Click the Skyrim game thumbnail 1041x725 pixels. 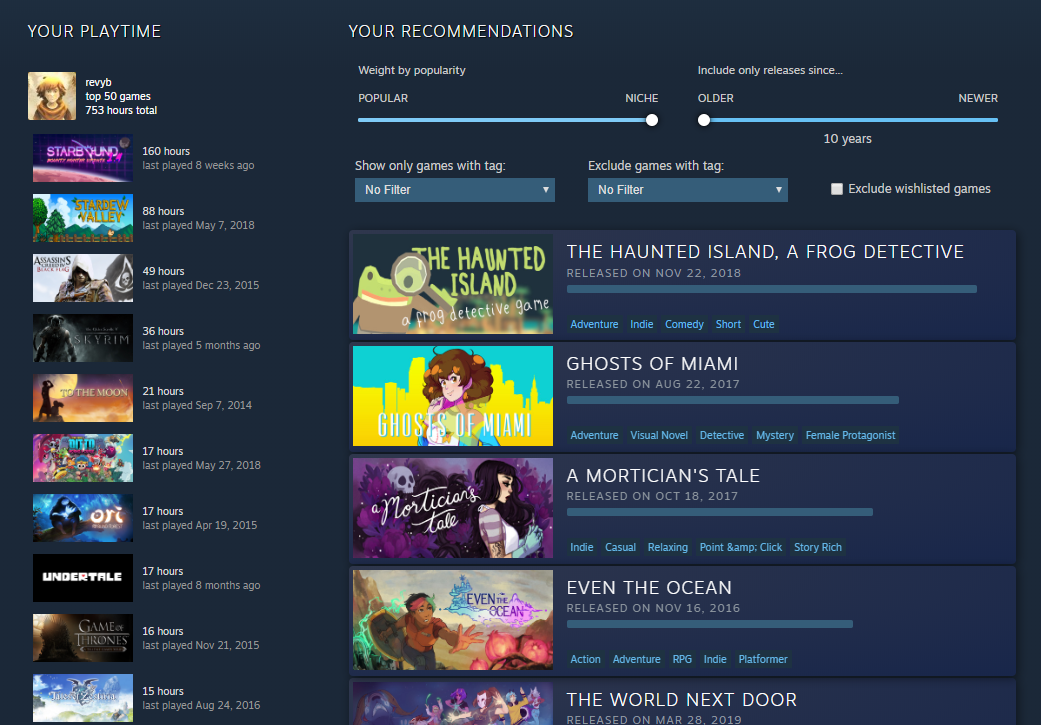pos(83,338)
